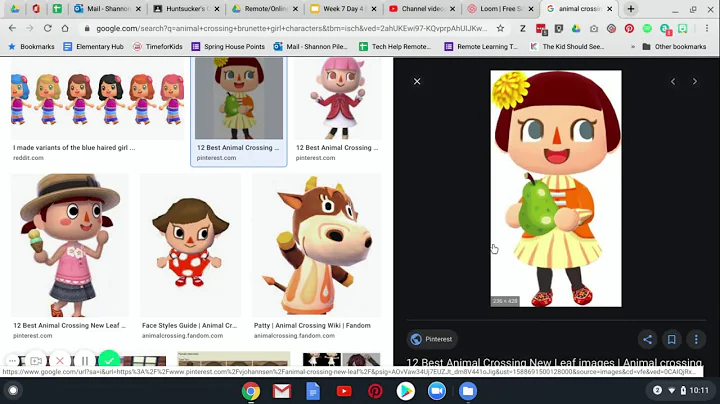Open notifications count in tray
Screen dimensions: 720x404
click(657, 390)
